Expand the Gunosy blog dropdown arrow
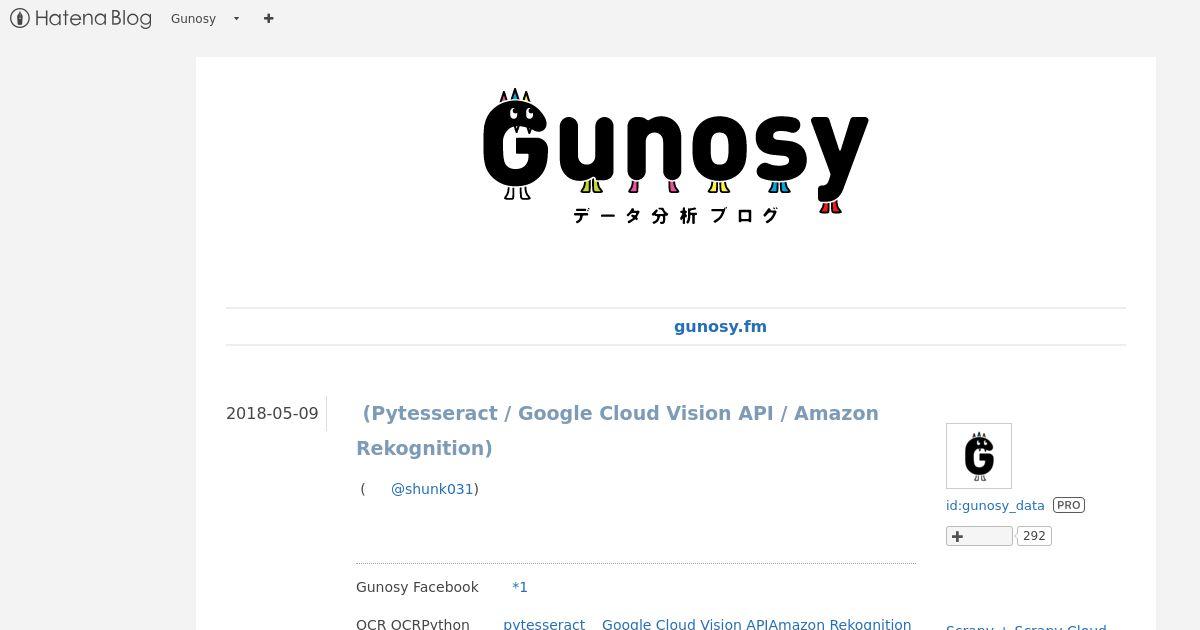The width and height of the screenshot is (1200, 630). [x=236, y=19]
